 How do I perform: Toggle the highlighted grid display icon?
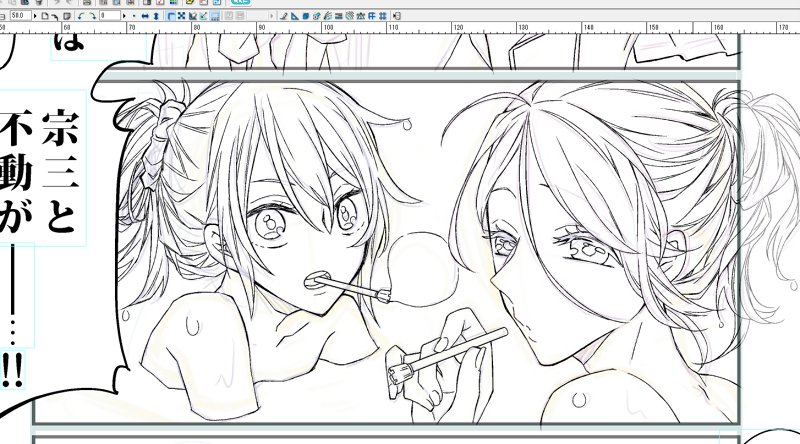pos(214,16)
